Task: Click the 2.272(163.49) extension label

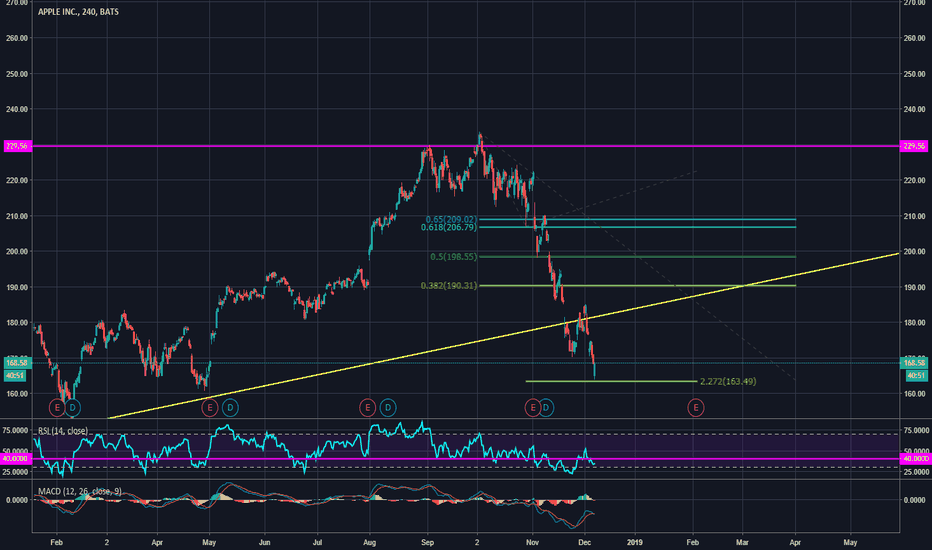Action: point(728,381)
